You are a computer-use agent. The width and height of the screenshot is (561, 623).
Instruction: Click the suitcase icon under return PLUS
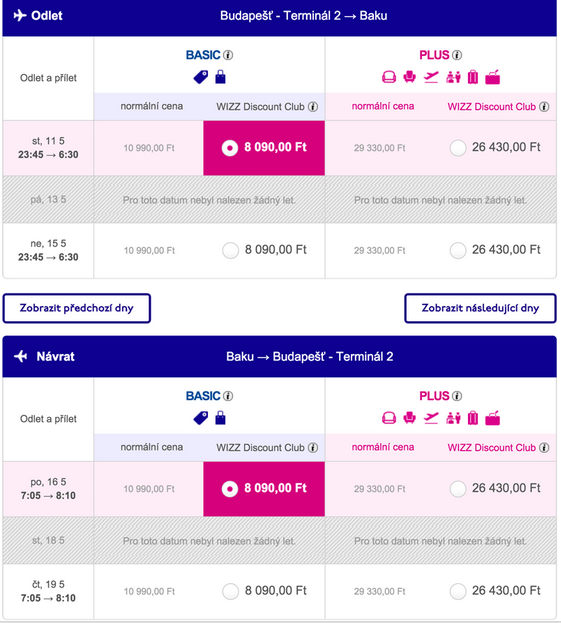tap(473, 418)
